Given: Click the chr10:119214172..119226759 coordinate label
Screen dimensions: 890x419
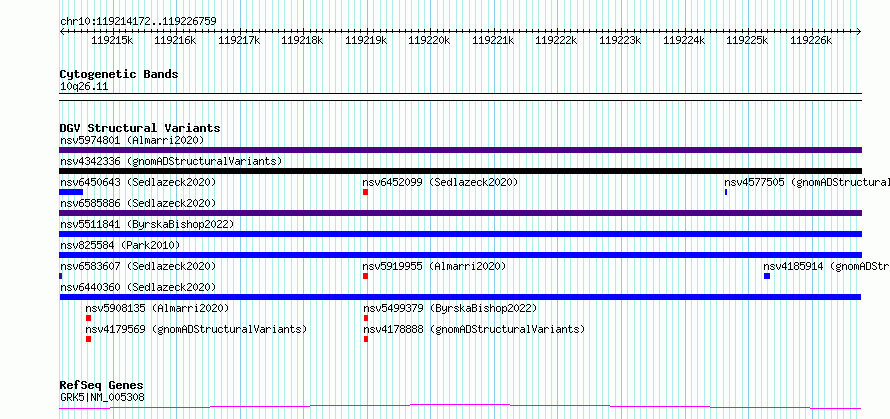Looking at the screenshot, I should tap(138, 21).
